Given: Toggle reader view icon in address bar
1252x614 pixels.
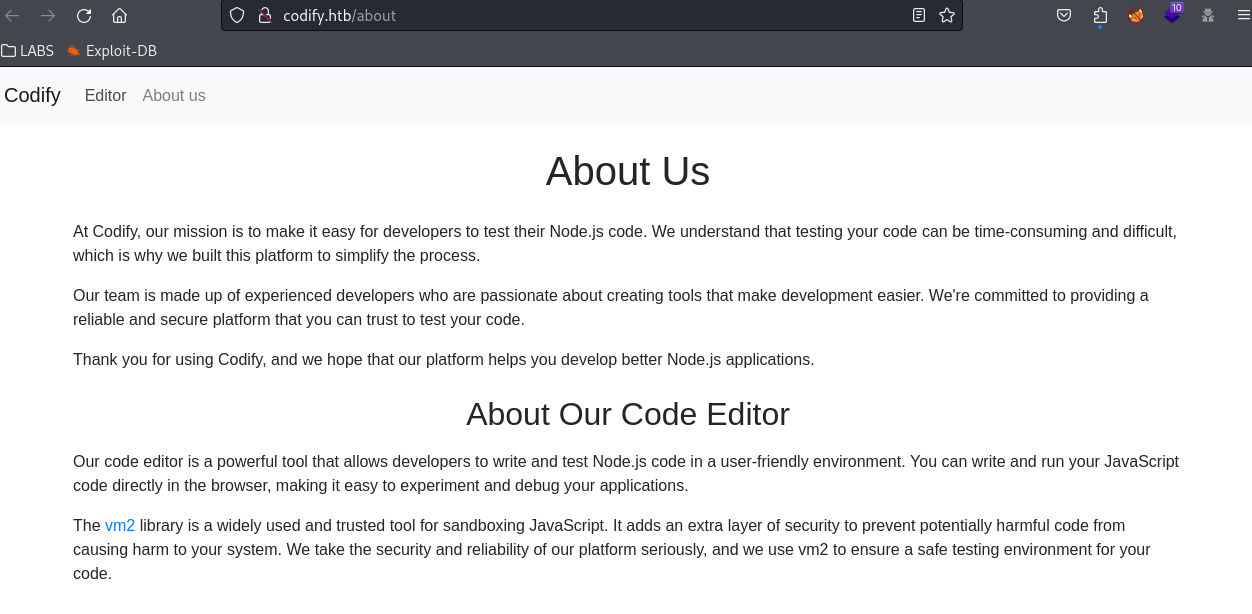Looking at the screenshot, I should click(x=919, y=15).
